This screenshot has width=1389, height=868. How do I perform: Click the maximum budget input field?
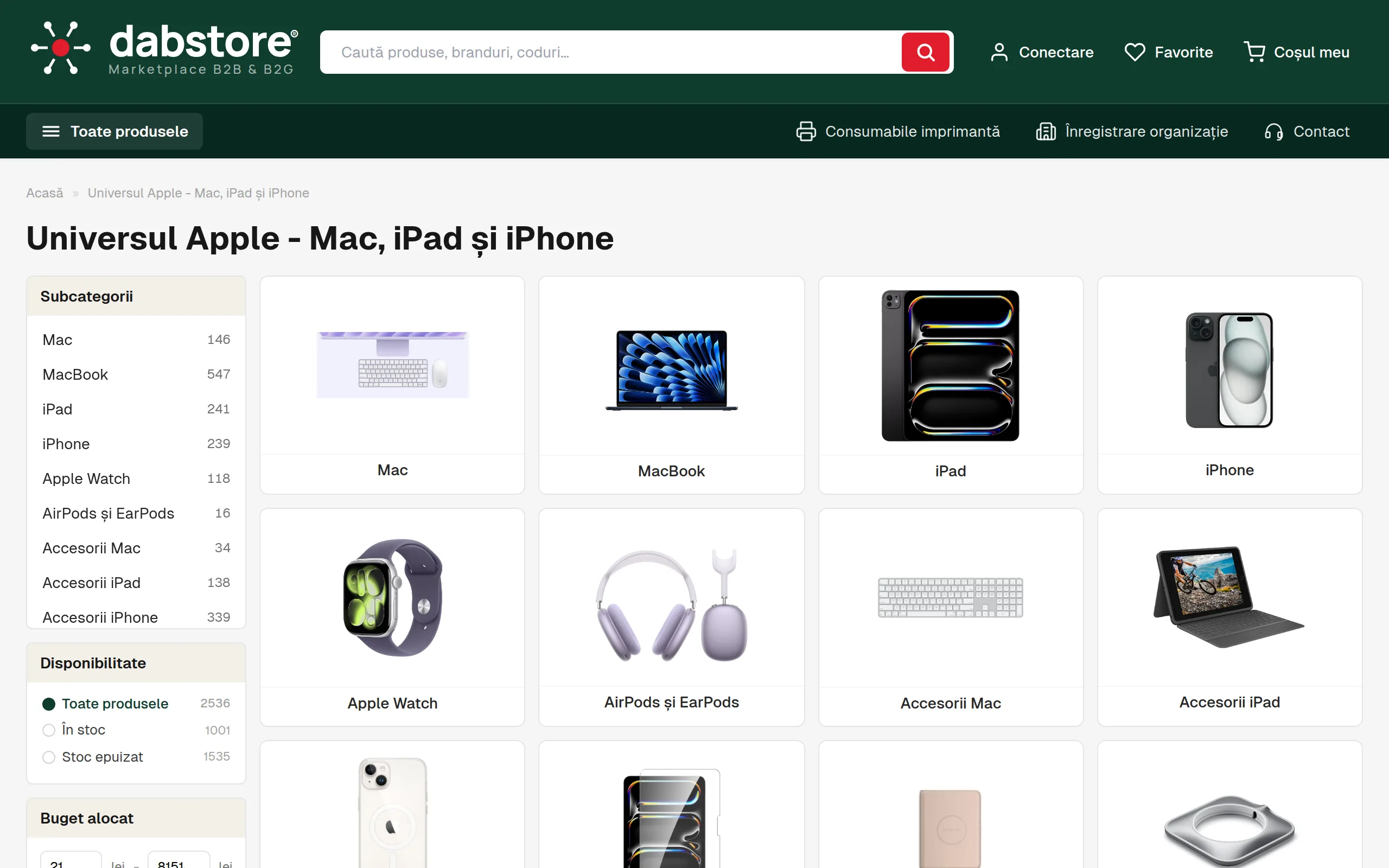coord(179,860)
